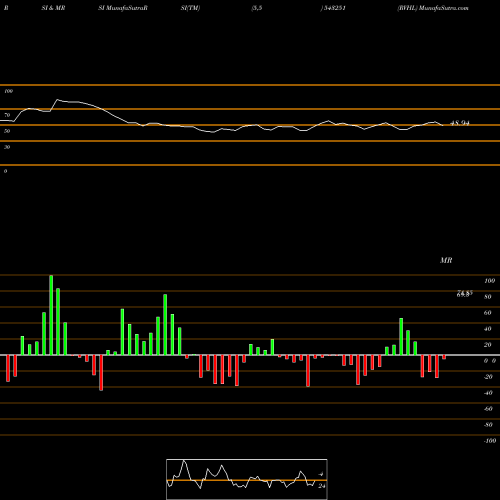Click the 'SI(TM)' header text
The image size is (500, 500).
tap(190, 8)
